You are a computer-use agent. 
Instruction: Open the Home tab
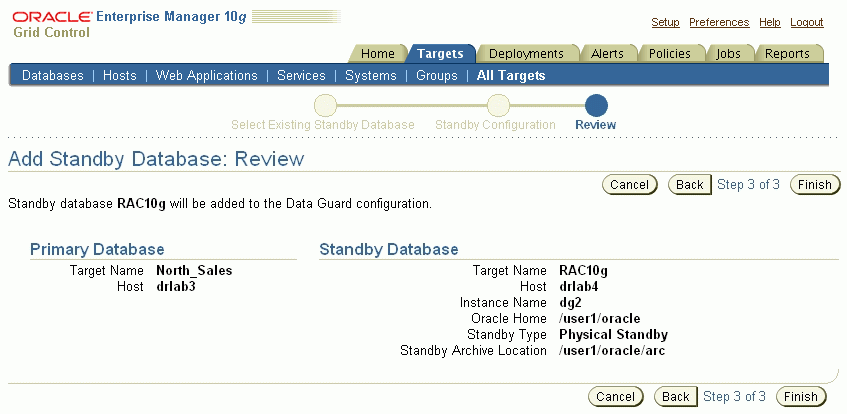coord(378,54)
